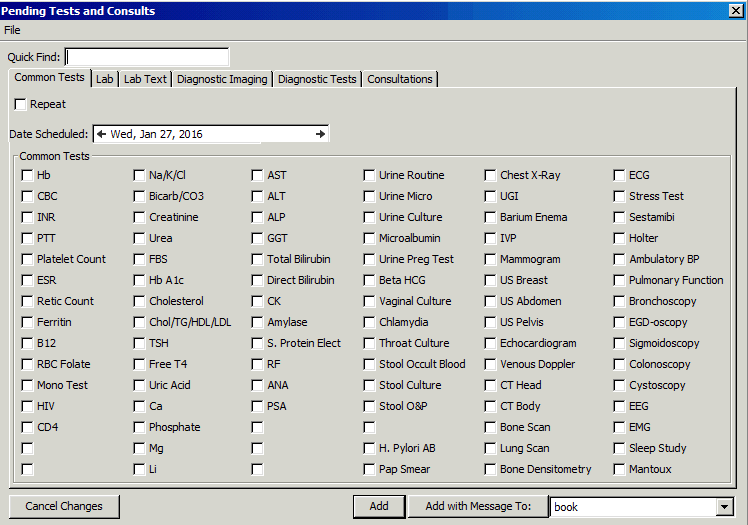Tick the PSA checkbox
This screenshot has height=525, width=748.
tap(257, 406)
